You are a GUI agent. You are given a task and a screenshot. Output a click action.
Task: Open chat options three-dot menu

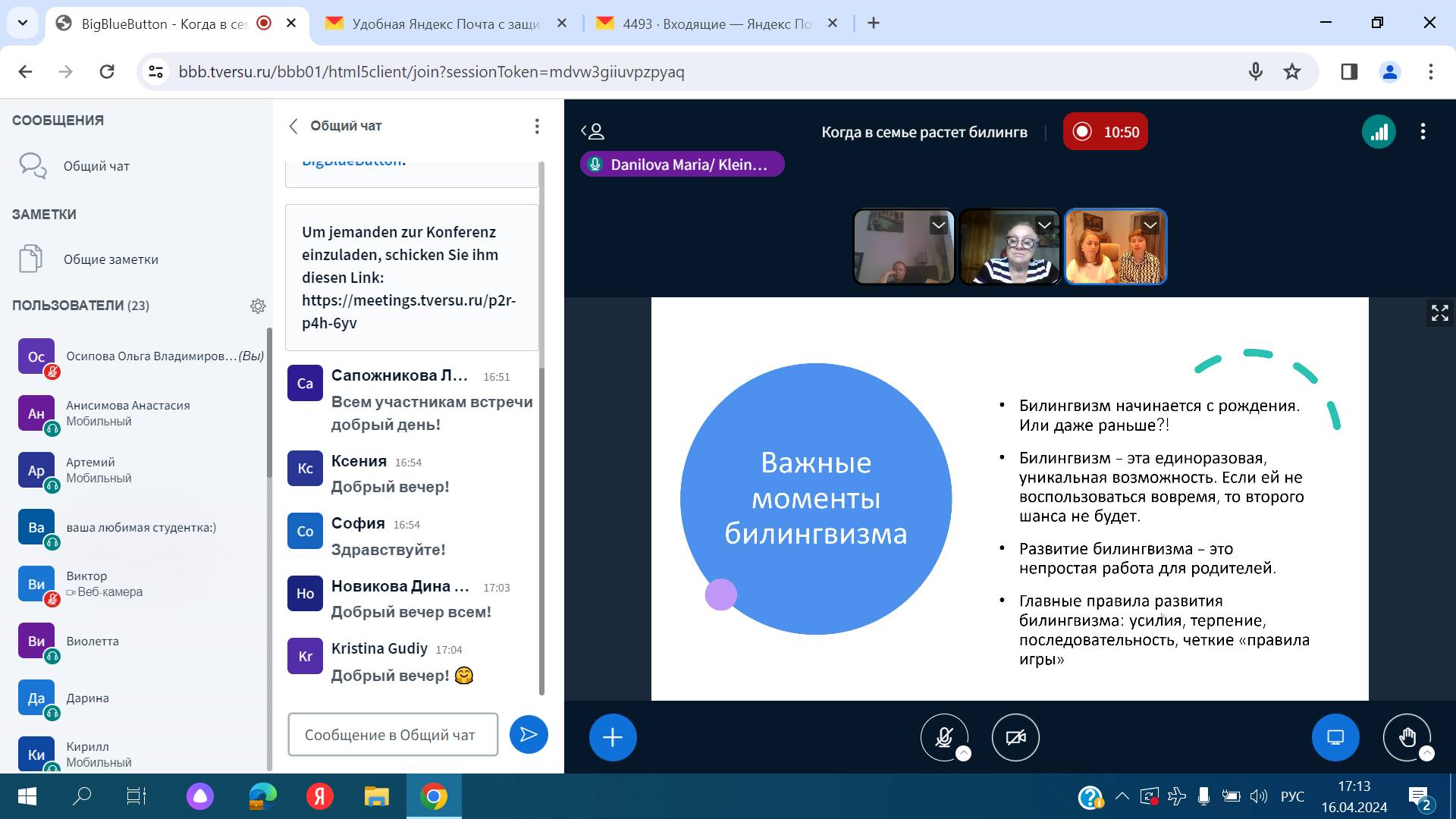click(537, 126)
